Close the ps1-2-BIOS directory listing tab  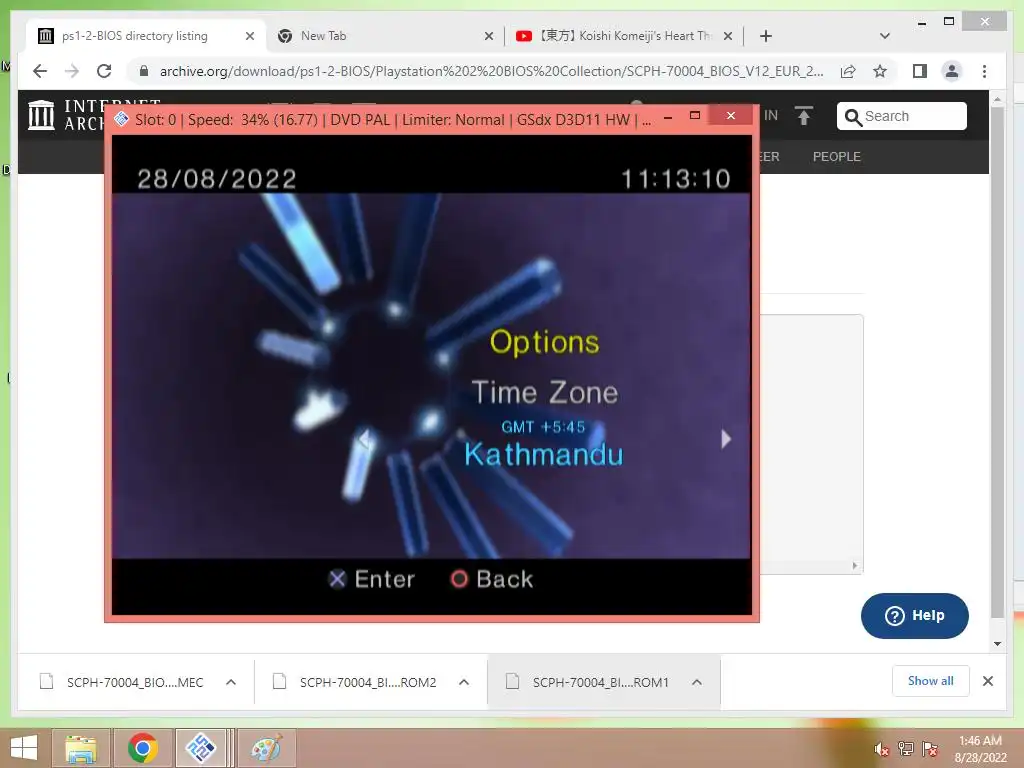pyautogui.click(x=249, y=36)
